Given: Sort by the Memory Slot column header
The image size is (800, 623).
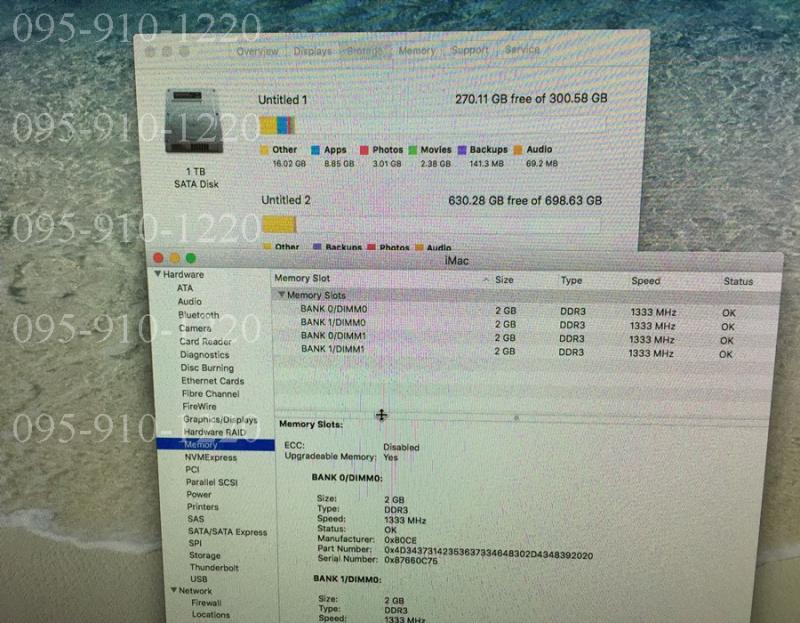Looking at the screenshot, I should point(302,278).
